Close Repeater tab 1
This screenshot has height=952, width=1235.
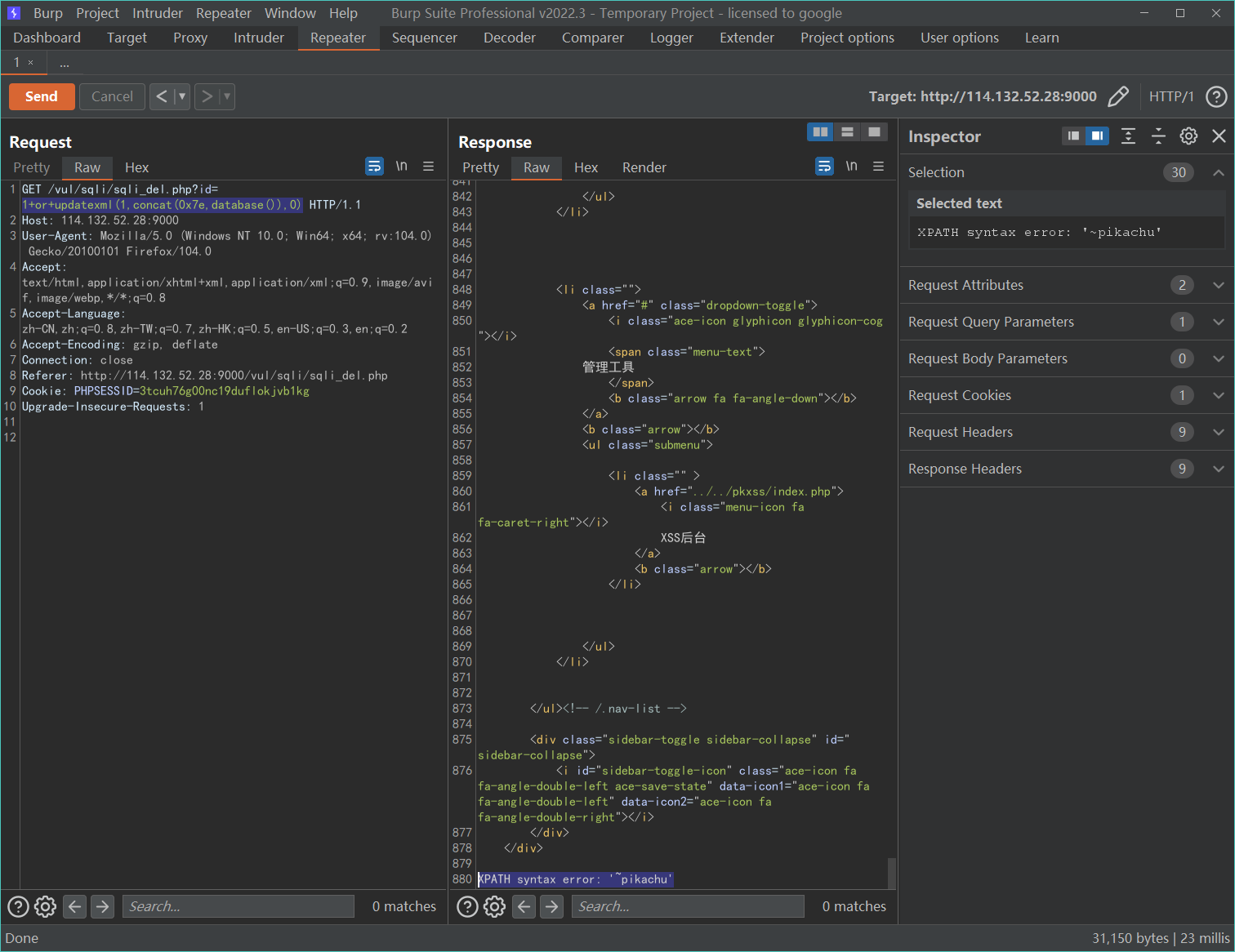[31, 63]
